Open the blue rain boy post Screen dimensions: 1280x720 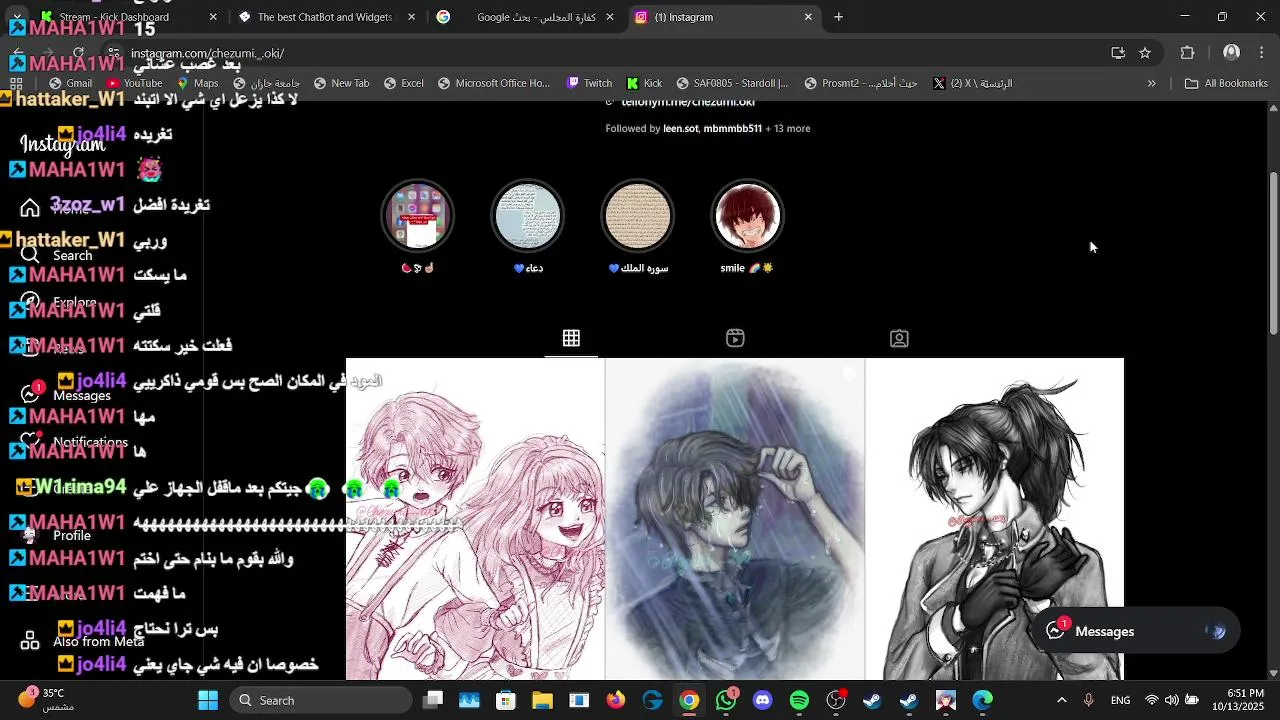[x=735, y=519]
